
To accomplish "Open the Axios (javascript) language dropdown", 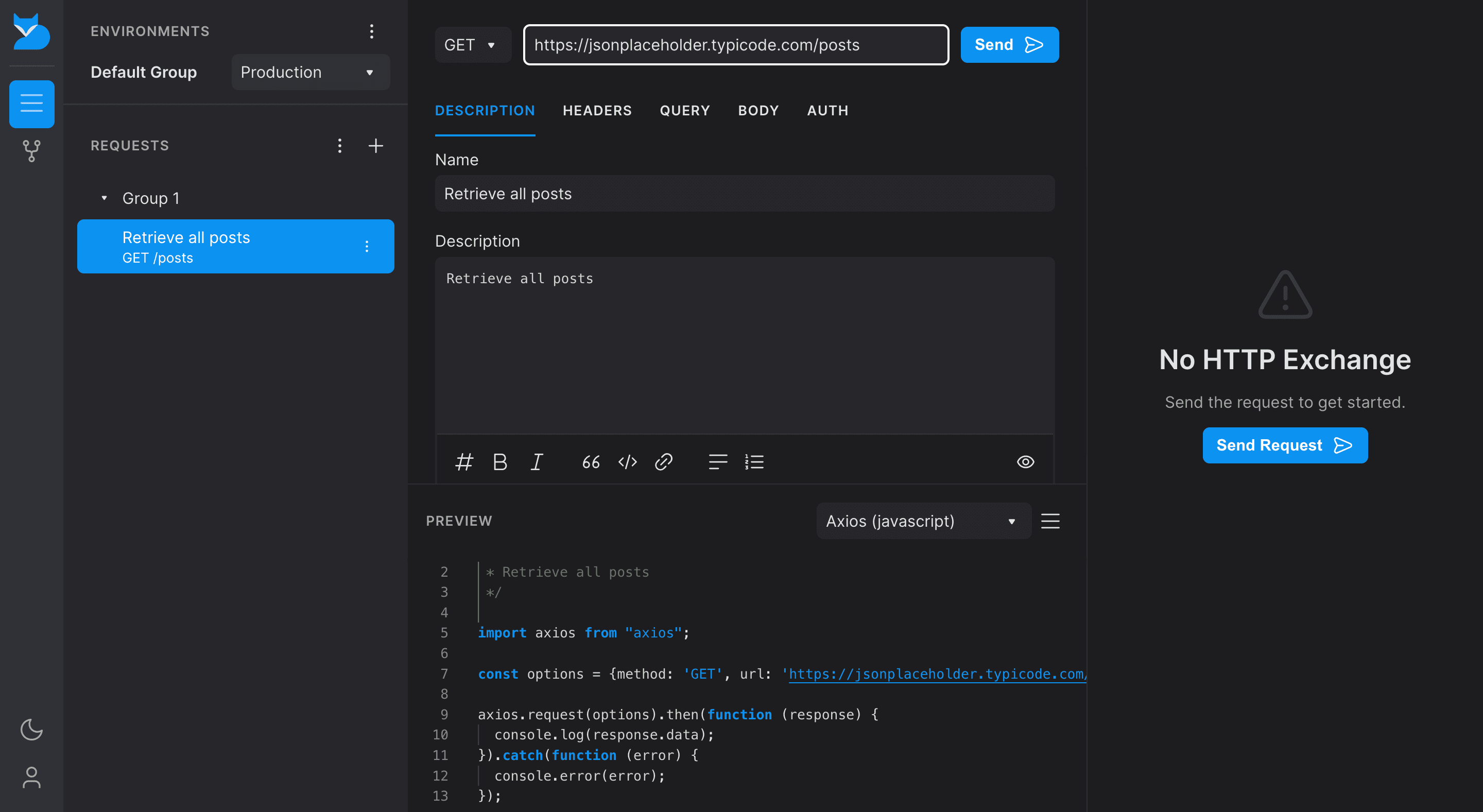I will 923,521.
